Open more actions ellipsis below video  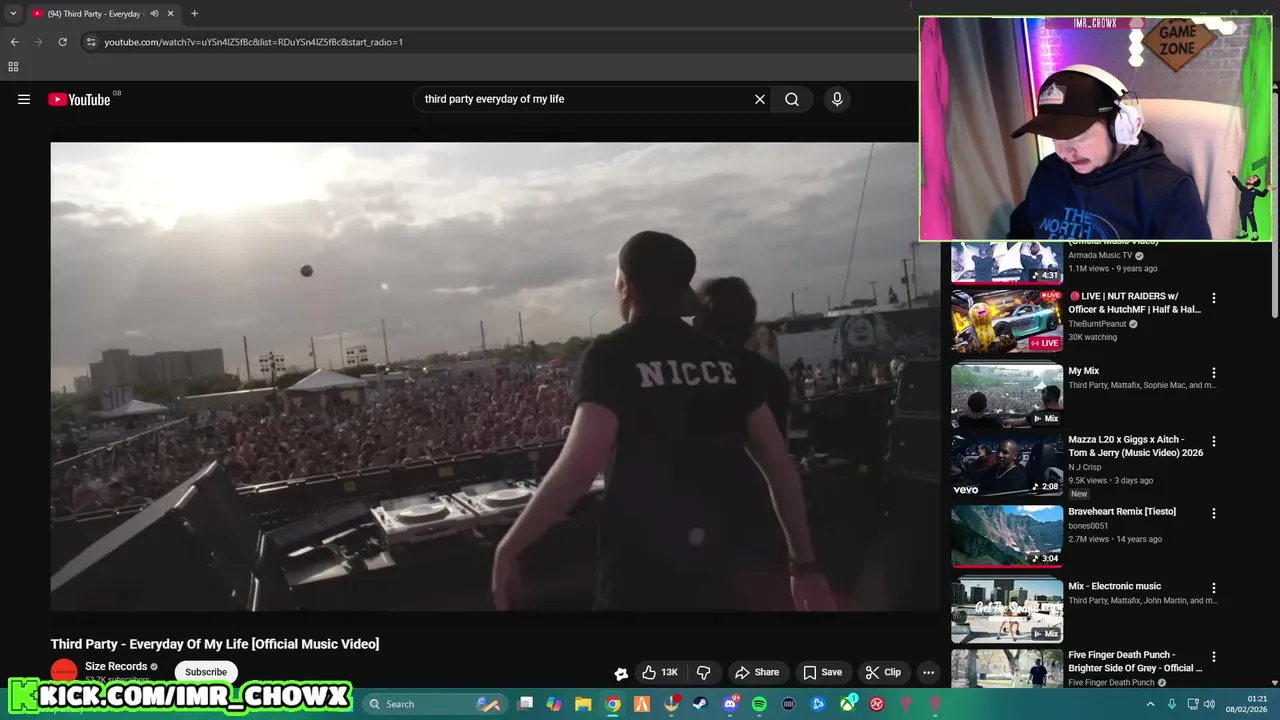pyautogui.click(x=928, y=672)
